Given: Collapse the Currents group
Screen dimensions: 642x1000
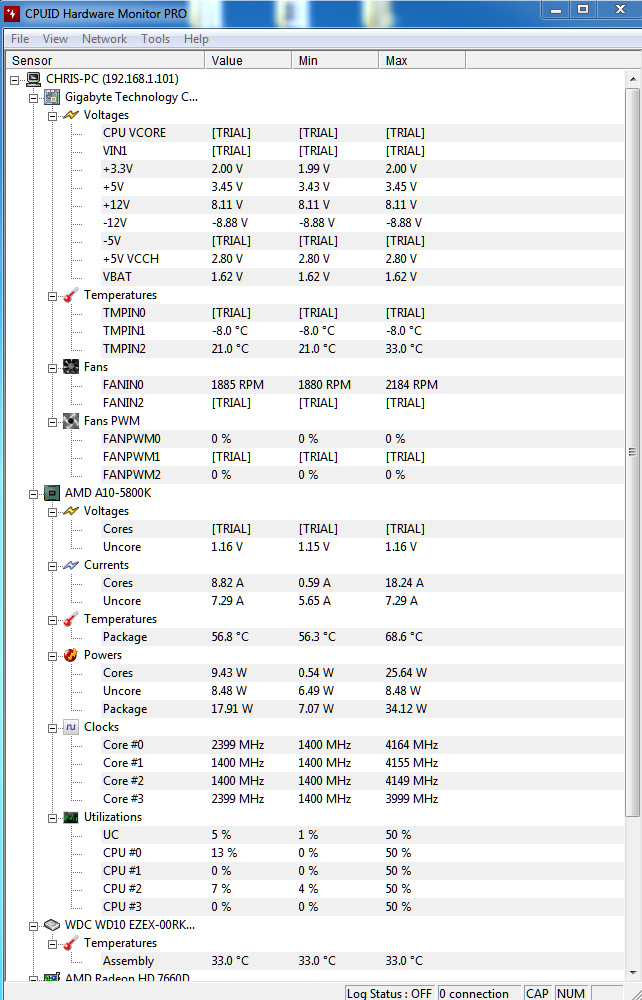Looking at the screenshot, I should coord(52,566).
